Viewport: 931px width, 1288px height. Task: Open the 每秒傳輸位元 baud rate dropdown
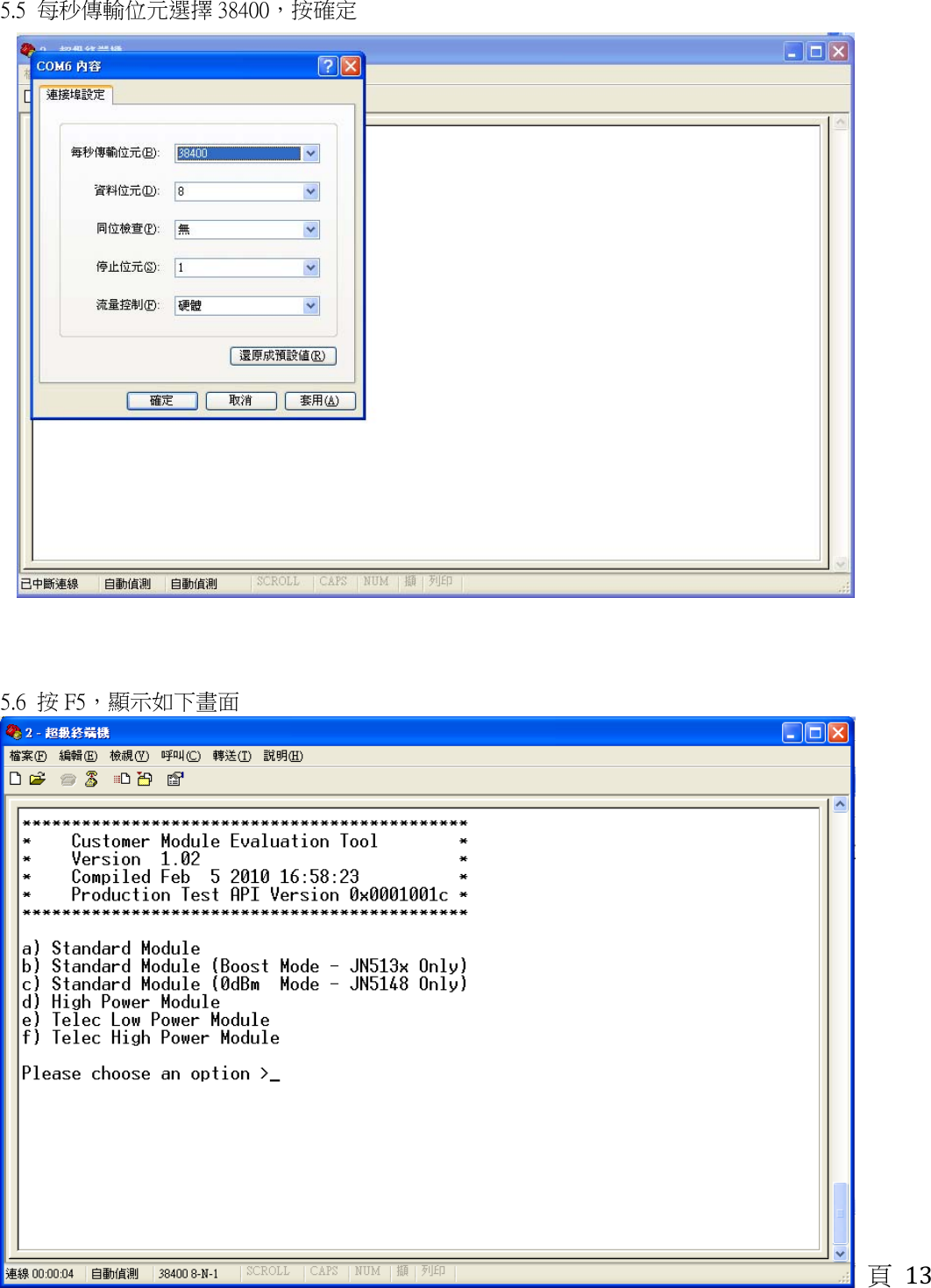[x=310, y=153]
